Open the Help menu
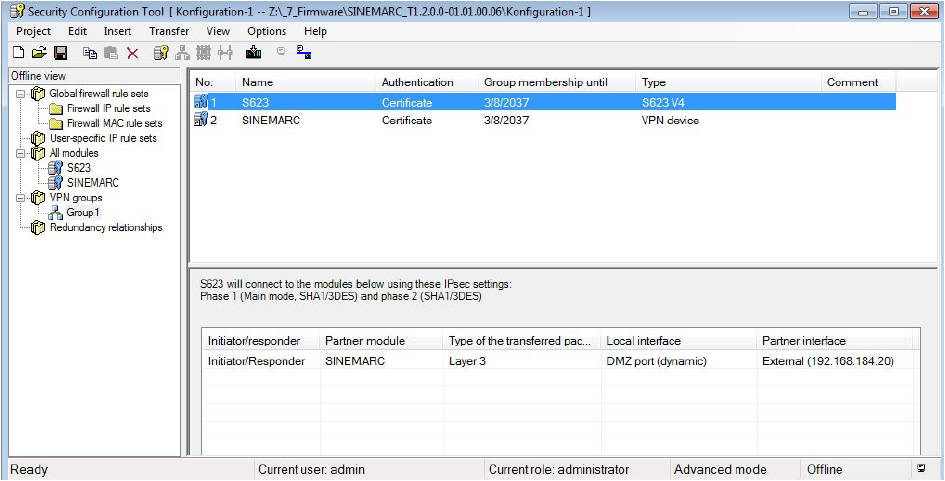The height and width of the screenshot is (481, 945). [315, 31]
